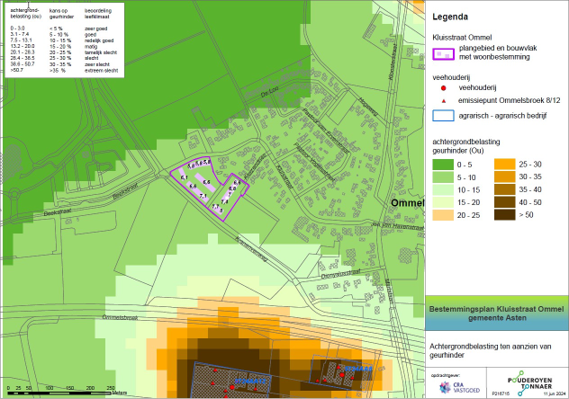Select the 15 - 20 legend swatch
The height and width of the screenshot is (399, 569).
click(443, 202)
